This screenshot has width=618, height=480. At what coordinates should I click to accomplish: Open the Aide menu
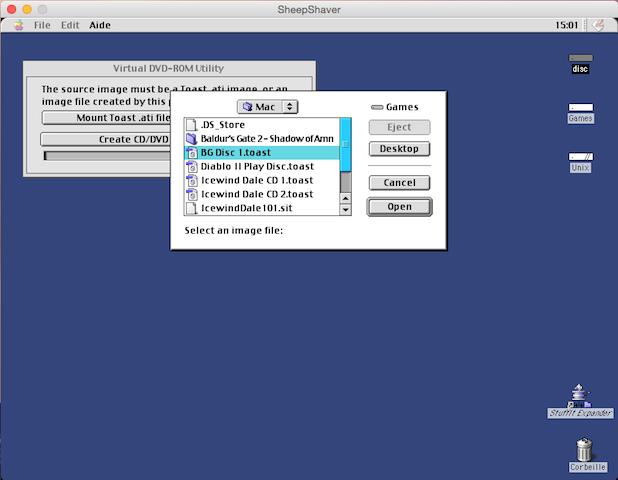(x=100, y=25)
